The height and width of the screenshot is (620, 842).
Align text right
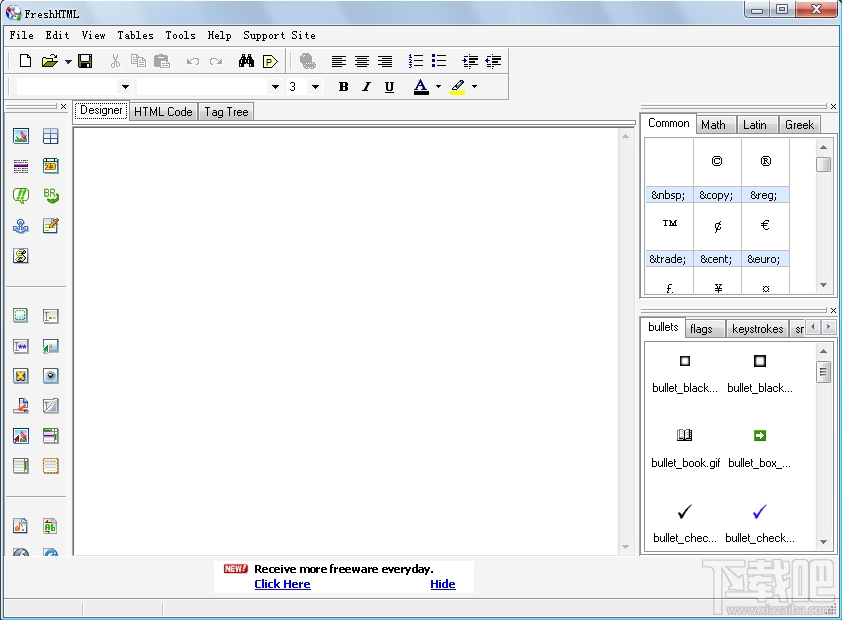pos(384,61)
